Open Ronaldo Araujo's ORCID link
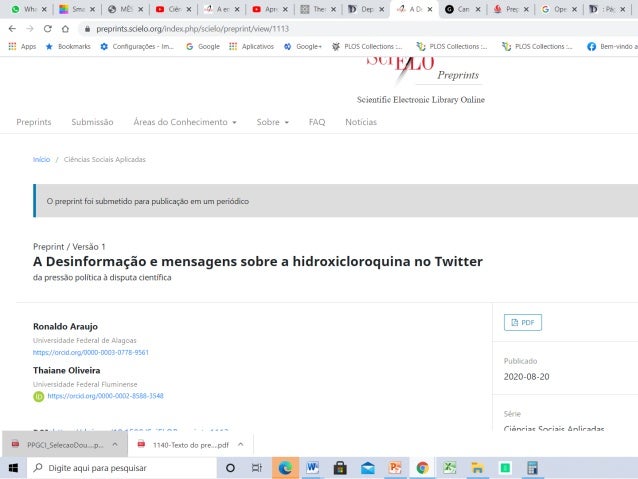 pos(91,352)
